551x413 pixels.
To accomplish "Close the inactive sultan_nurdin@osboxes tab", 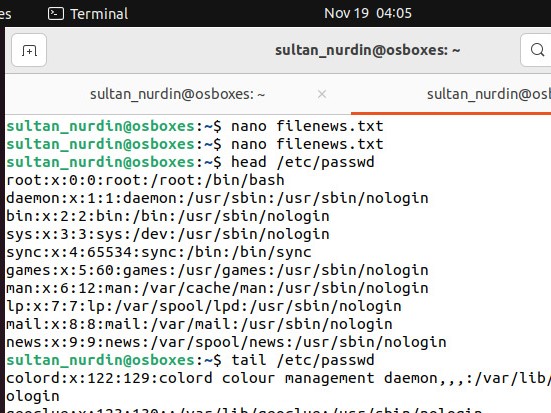I will coord(322,94).
